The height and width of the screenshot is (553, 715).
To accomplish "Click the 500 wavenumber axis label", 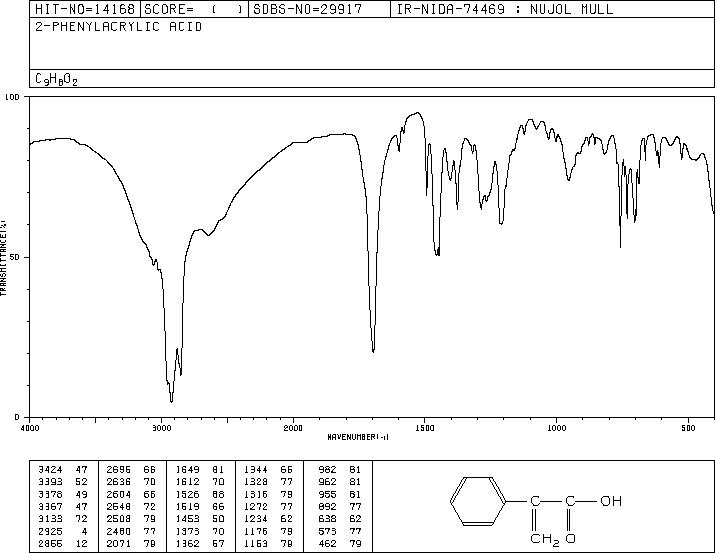I will (688, 428).
